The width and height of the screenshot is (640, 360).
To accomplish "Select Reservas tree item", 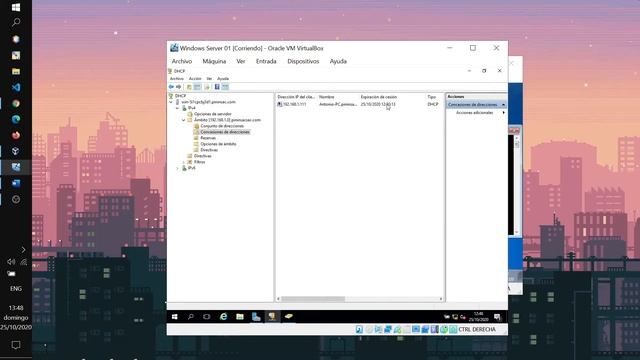I will click(208, 138).
